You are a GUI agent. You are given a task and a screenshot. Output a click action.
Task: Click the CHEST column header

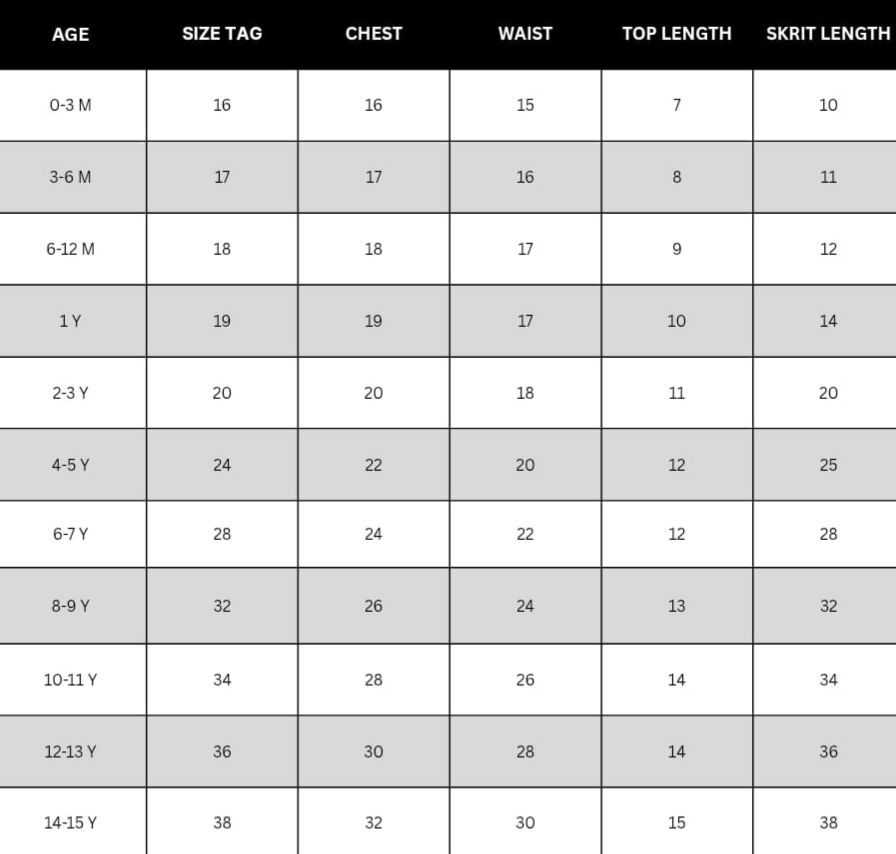[x=374, y=33]
